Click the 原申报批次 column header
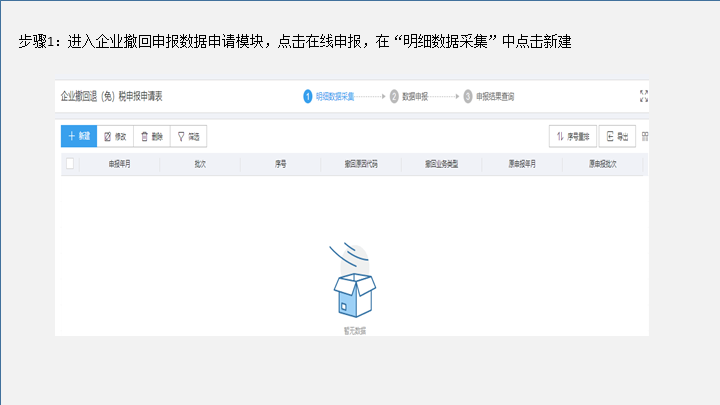720x405 pixels. [603, 164]
